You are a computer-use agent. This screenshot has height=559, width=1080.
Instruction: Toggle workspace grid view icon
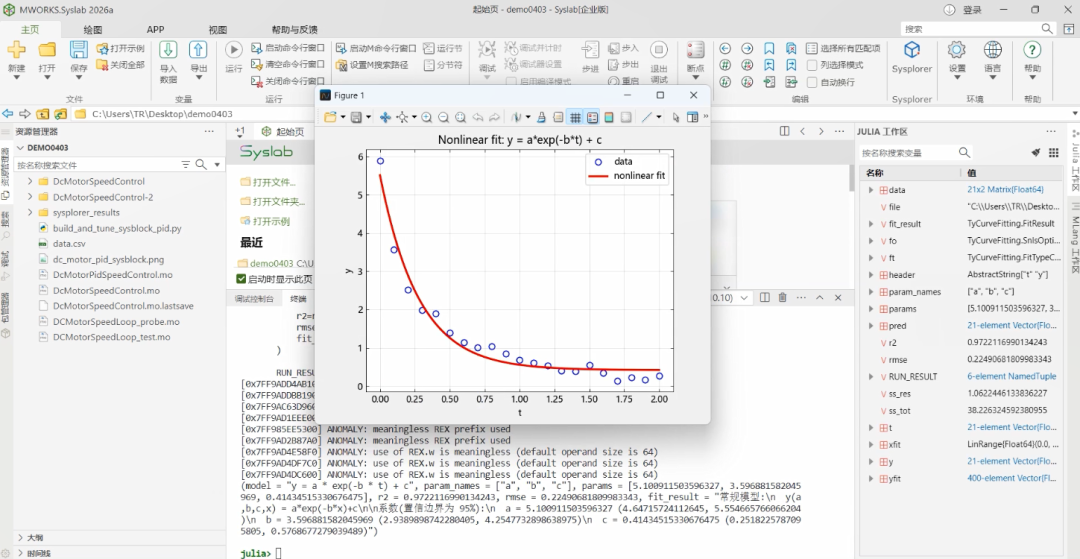tap(1053, 153)
